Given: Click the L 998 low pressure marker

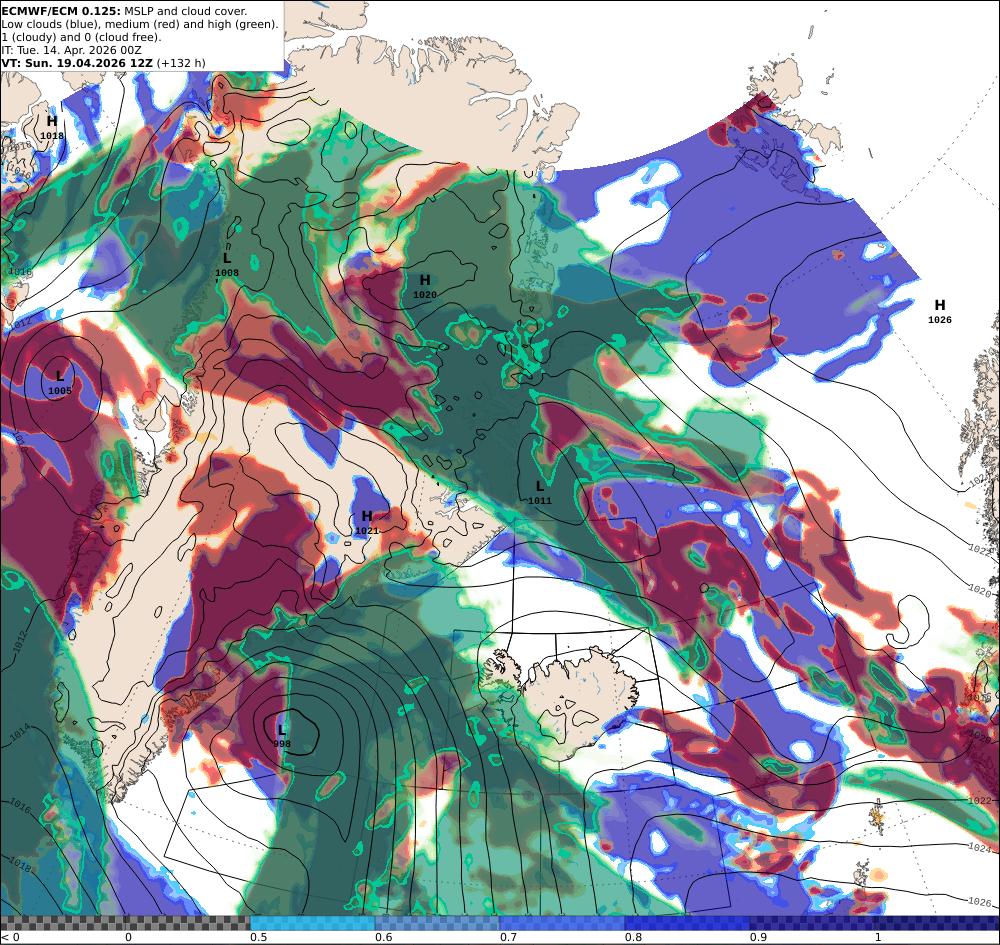Looking at the screenshot, I should tap(282, 736).
